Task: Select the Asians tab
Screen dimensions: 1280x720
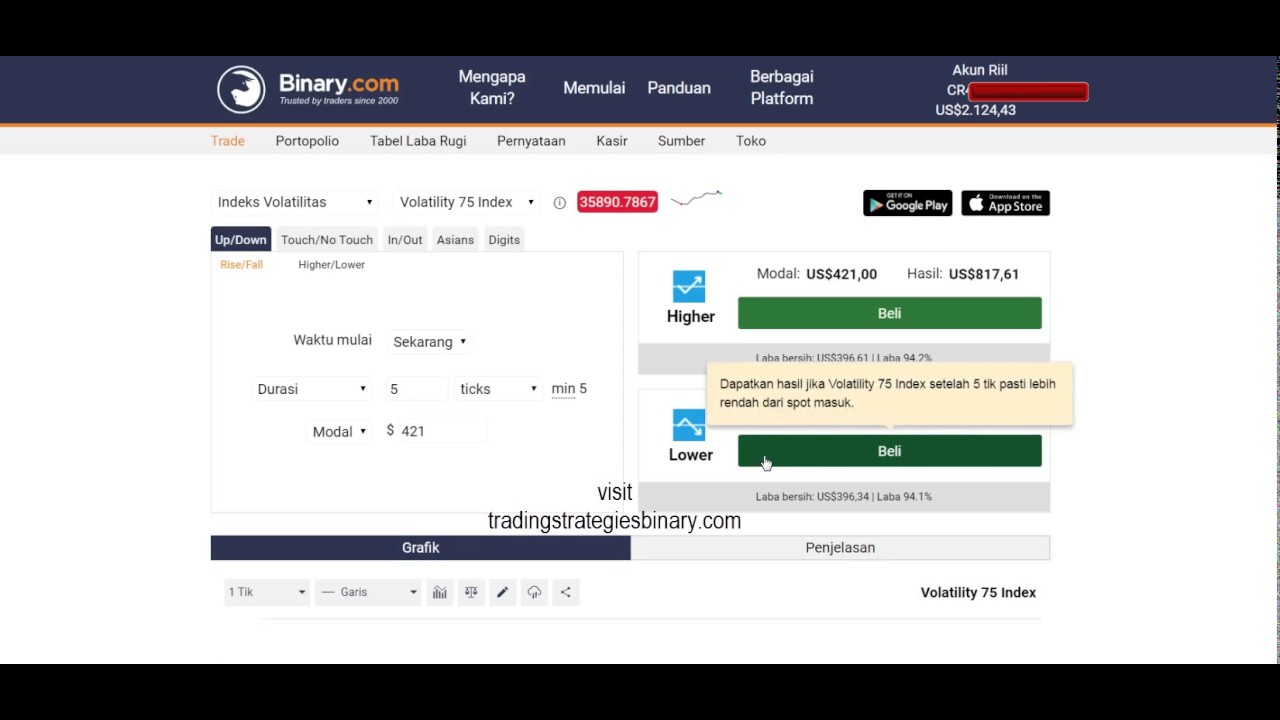Action: pos(455,240)
